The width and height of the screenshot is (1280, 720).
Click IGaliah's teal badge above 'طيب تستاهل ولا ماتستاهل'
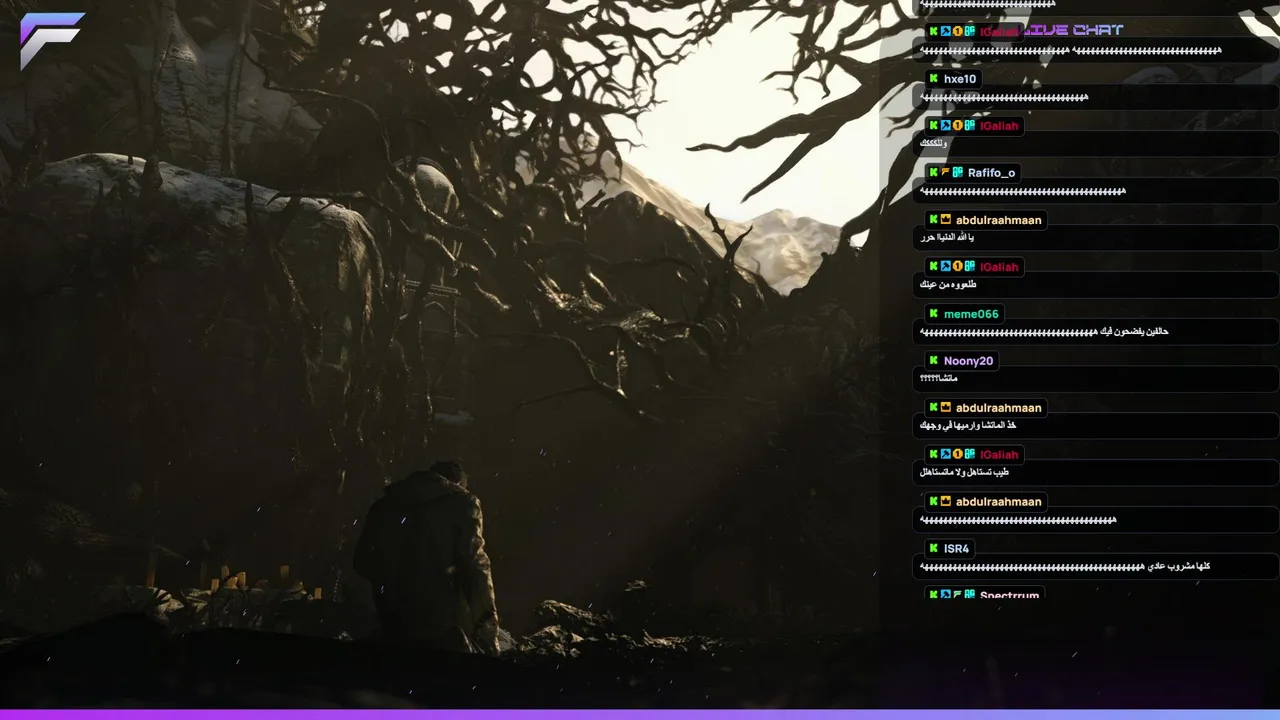tap(970, 455)
